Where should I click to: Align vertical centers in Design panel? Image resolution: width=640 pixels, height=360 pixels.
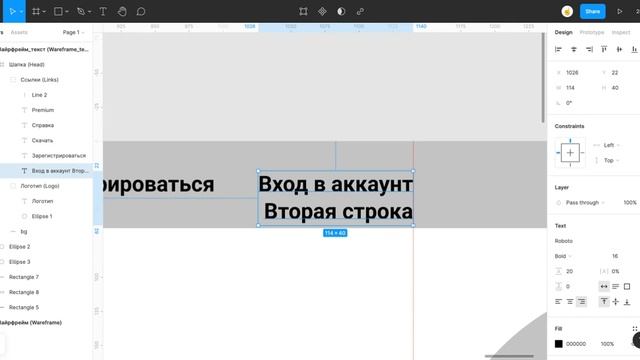[x=619, y=49]
